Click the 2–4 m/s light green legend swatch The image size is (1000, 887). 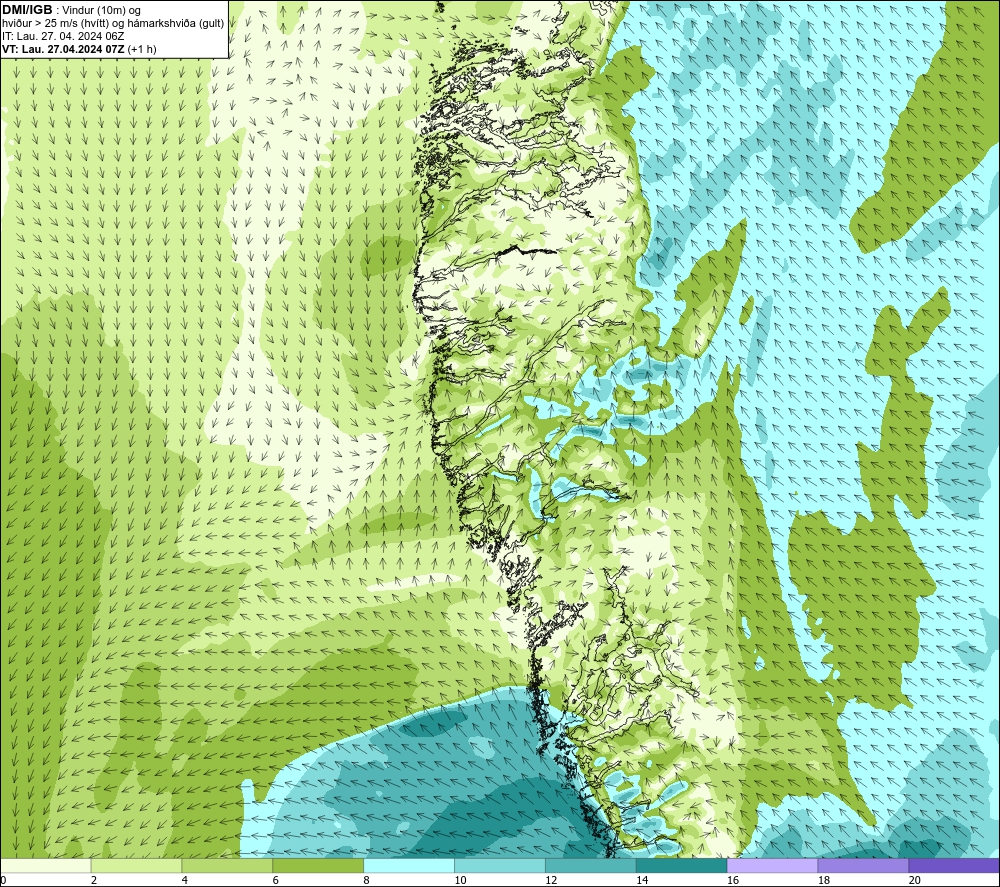[136, 865]
